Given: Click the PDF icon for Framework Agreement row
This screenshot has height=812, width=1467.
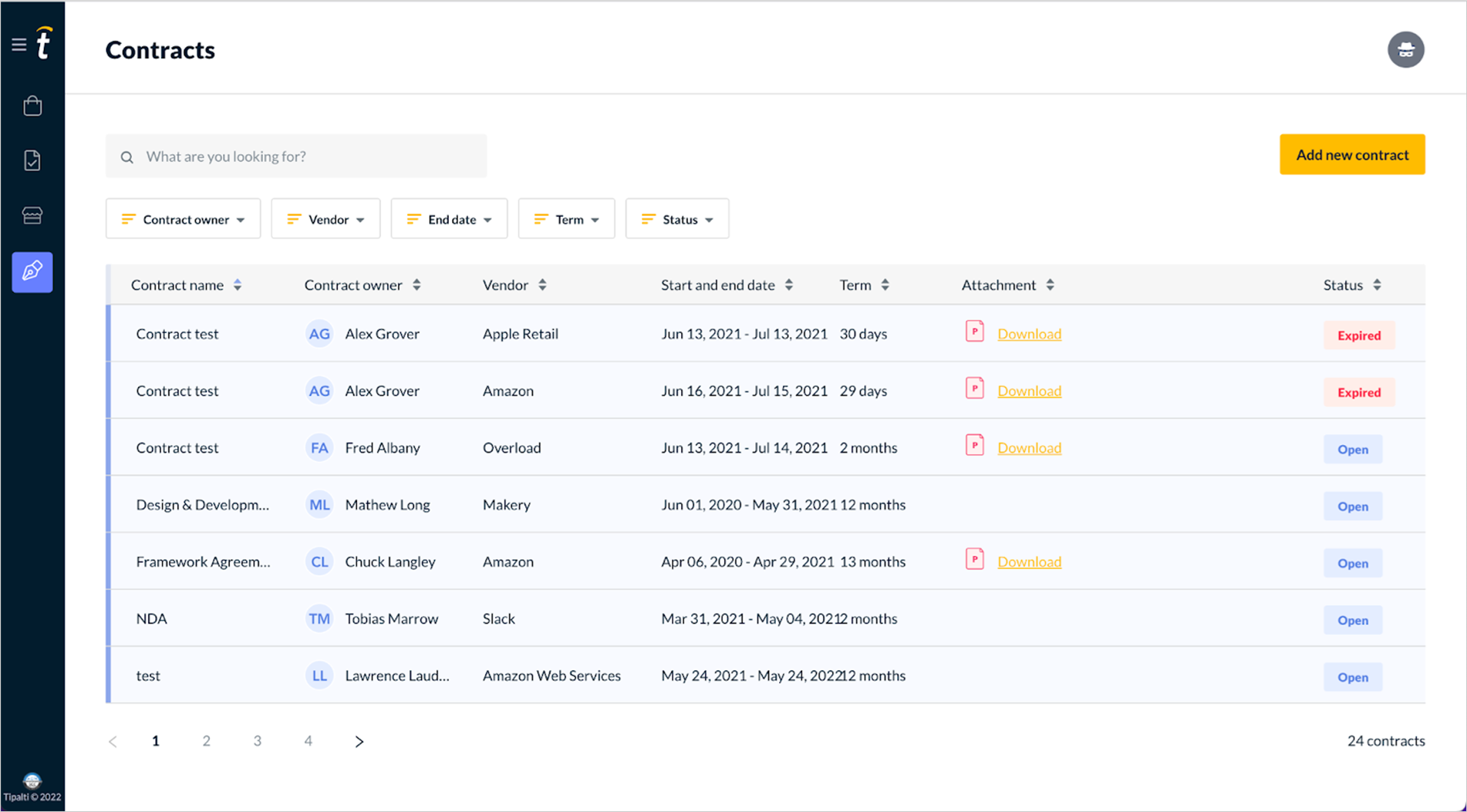Looking at the screenshot, I should tap(975, 560).
